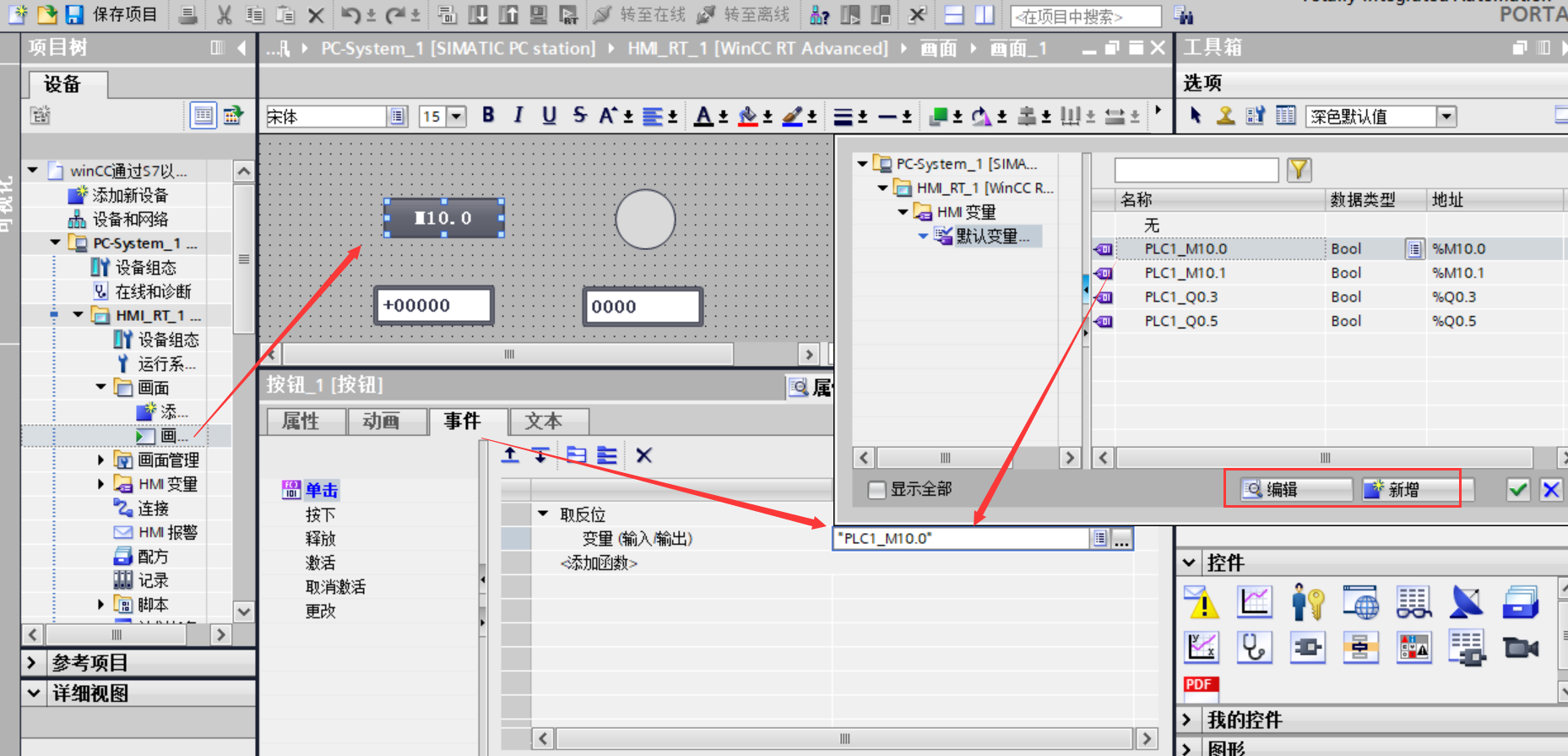Collapse the 控件 section
The width and height of the screenshot is (1568, 756).
(x=1189, y=563)
